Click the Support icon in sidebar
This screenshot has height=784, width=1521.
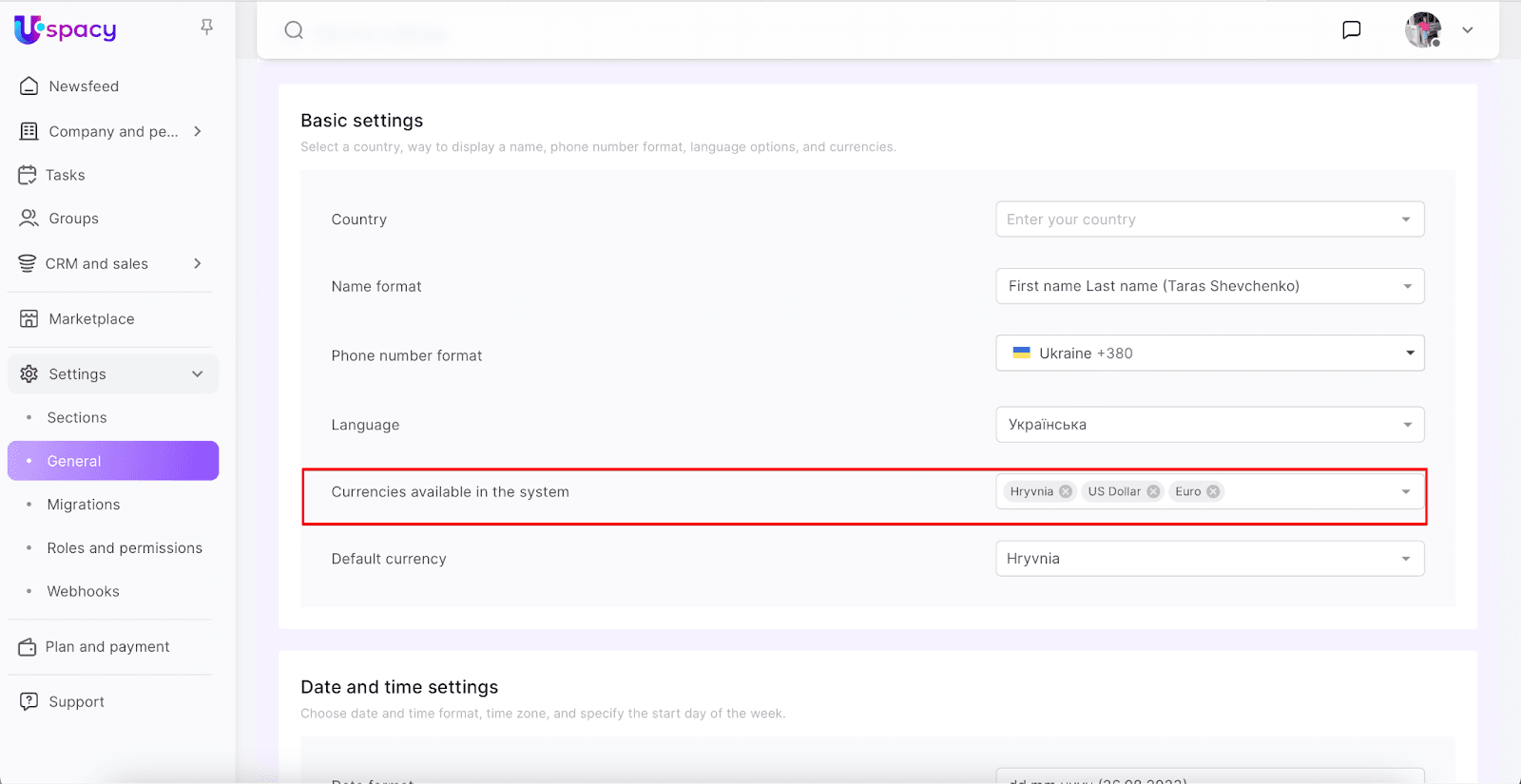pyautogui.click(x=29, y=701)
